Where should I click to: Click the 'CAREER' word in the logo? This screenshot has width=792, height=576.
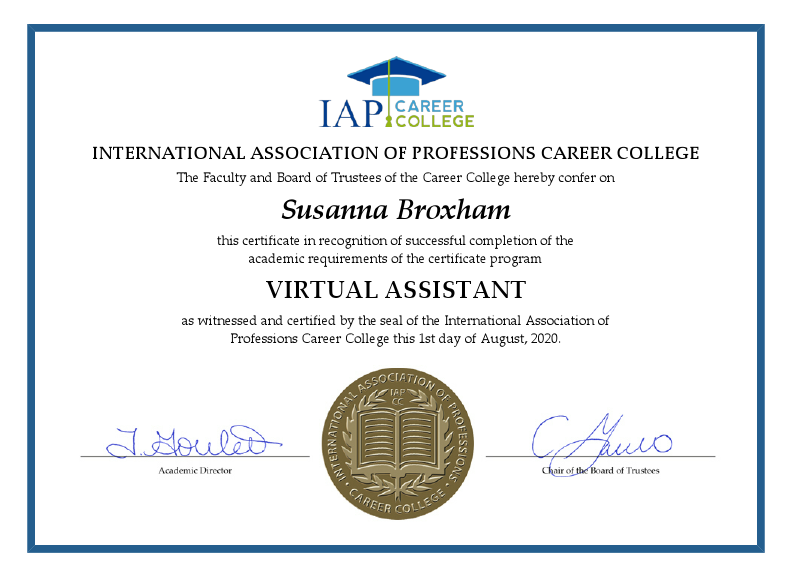[x=429, y=106]
